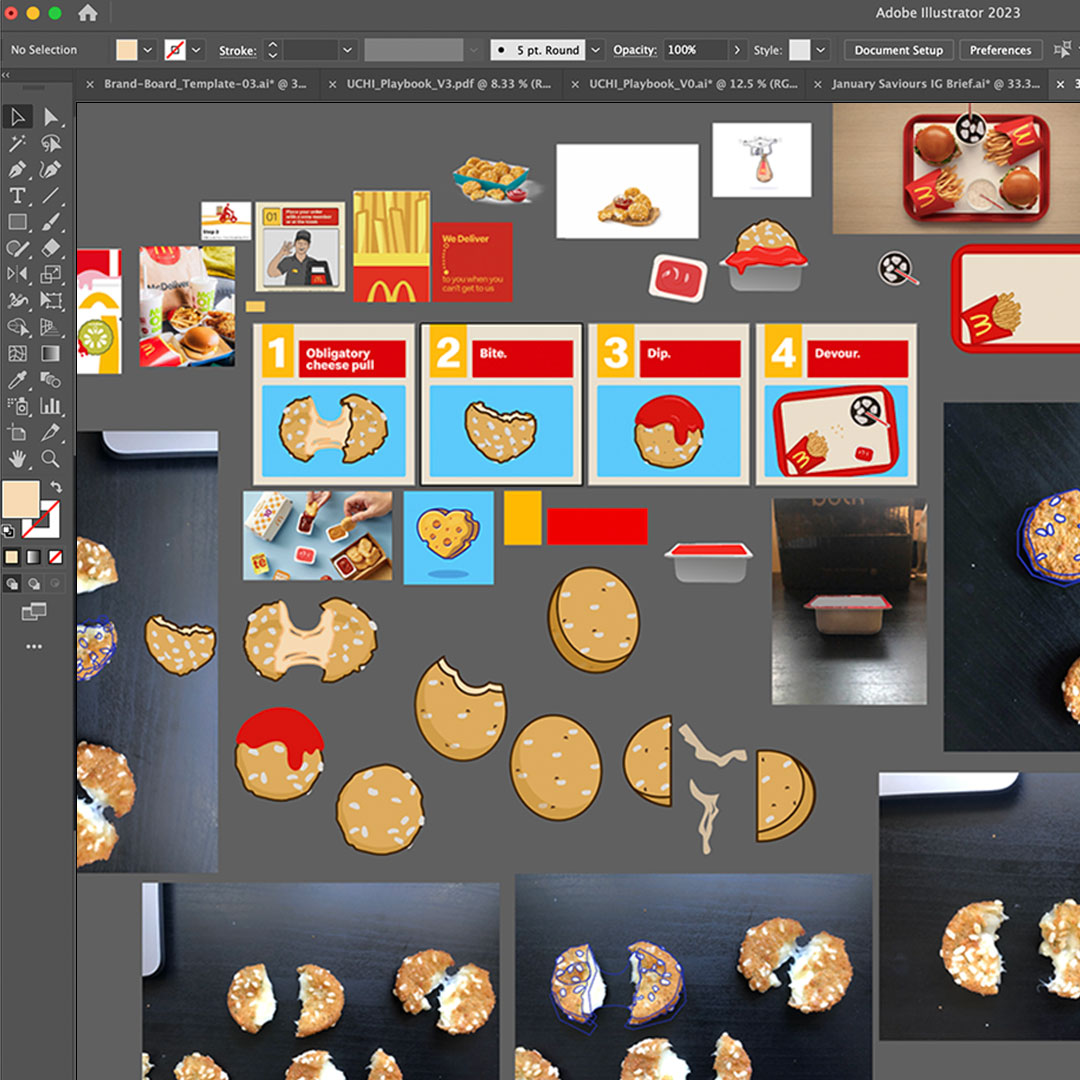Viewport: 1080px width, 1080px height.
Task: Select the Line Segment tool
Action: point(51,196)
